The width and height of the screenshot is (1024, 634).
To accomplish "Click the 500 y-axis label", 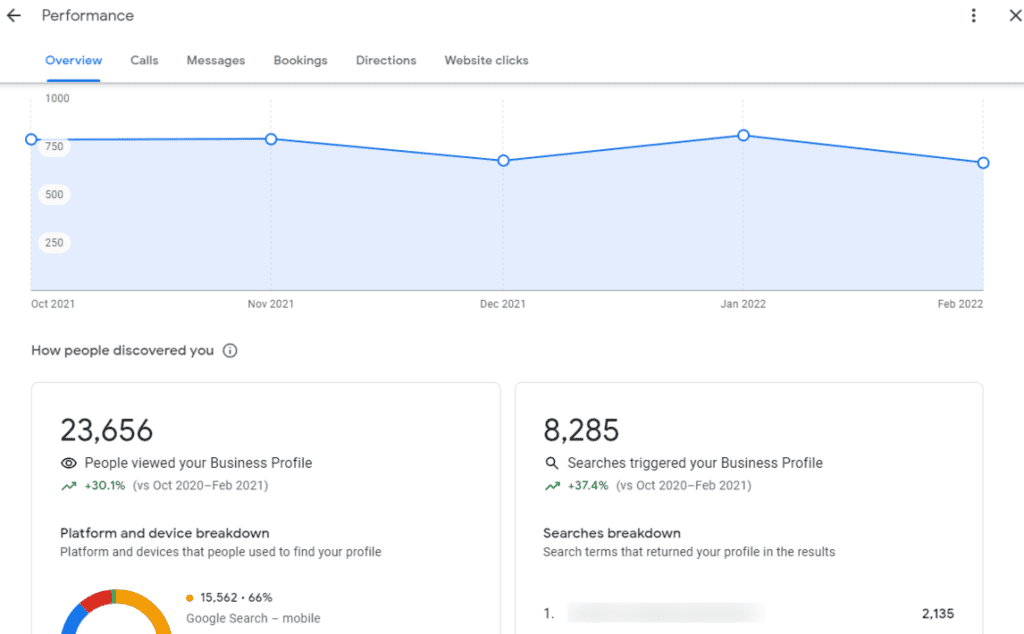I will pyautogui.click(x=54, y=195).
